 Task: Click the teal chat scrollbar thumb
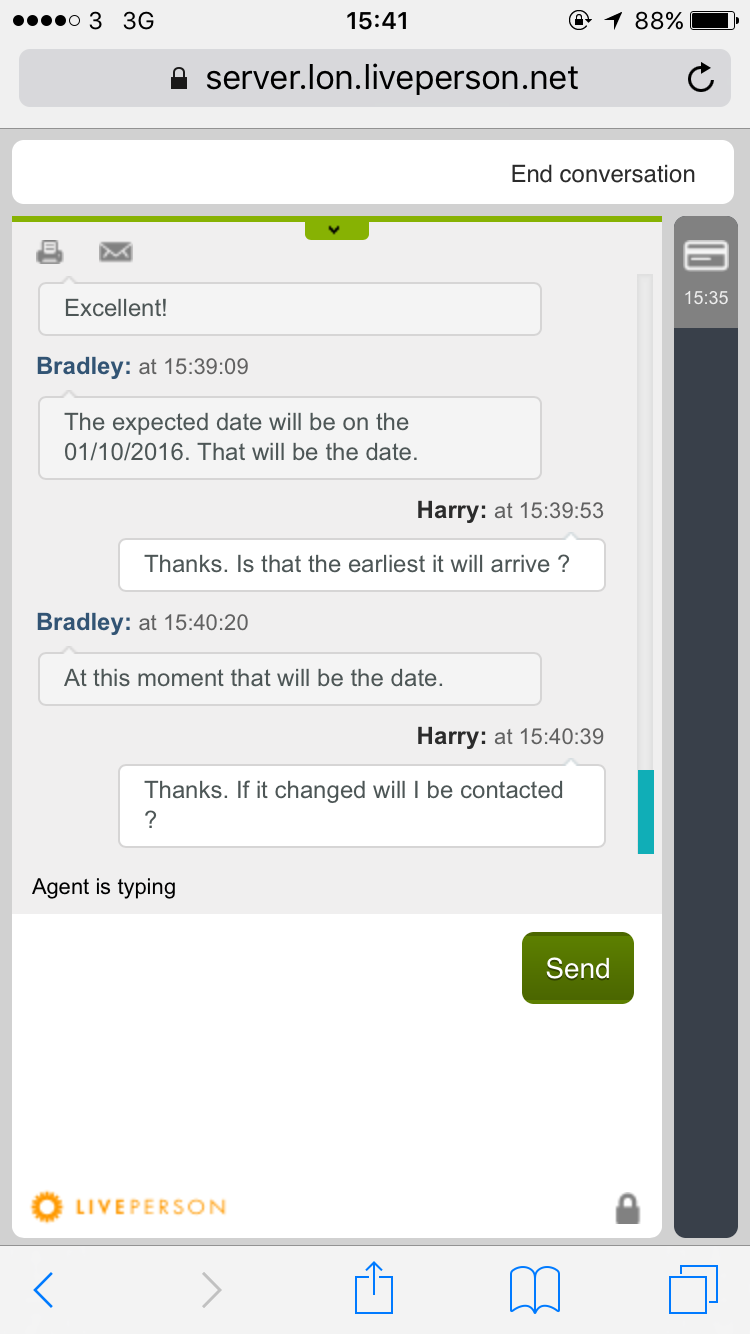pyautogui.click(x=646, y=811)
